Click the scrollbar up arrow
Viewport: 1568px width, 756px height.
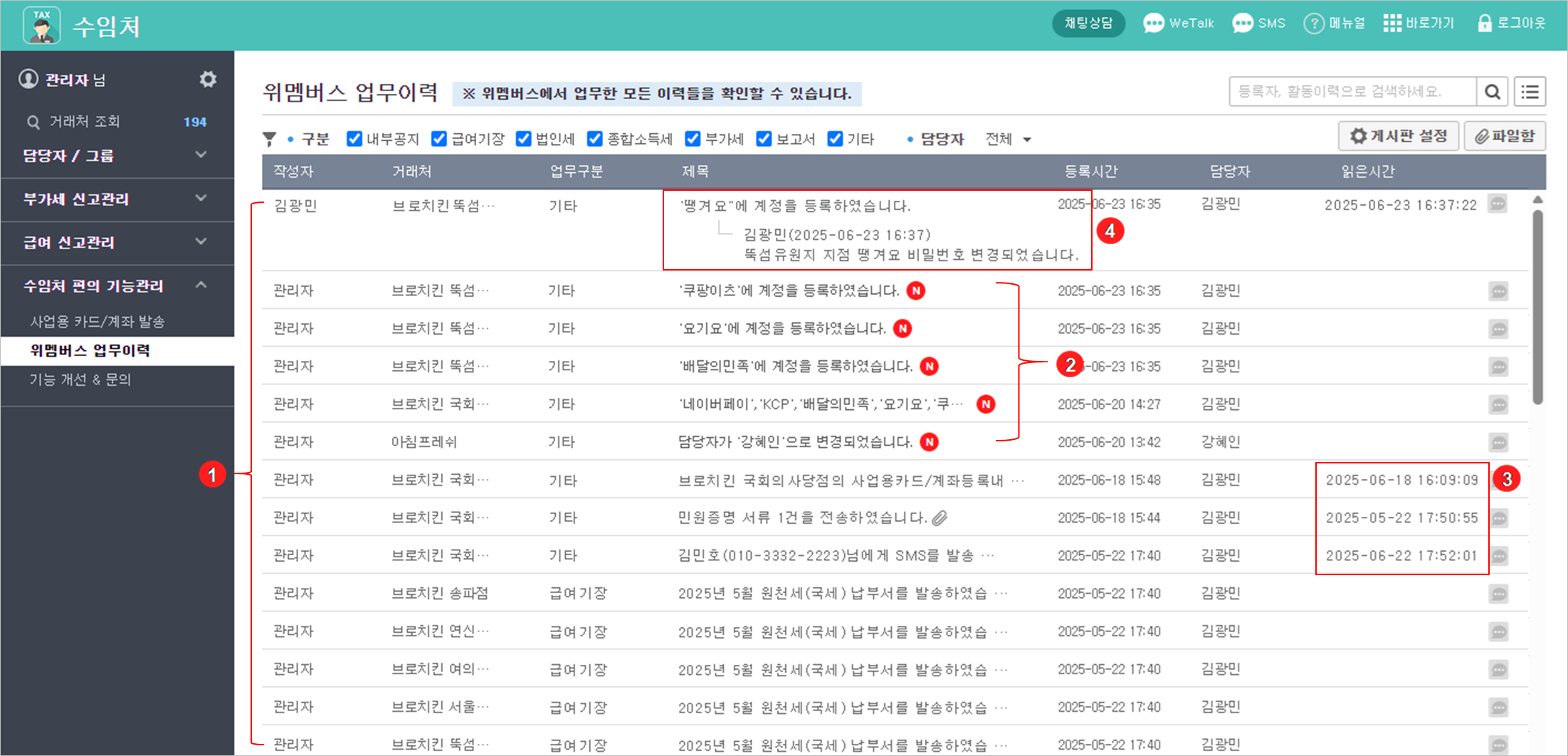(1537, 199)
